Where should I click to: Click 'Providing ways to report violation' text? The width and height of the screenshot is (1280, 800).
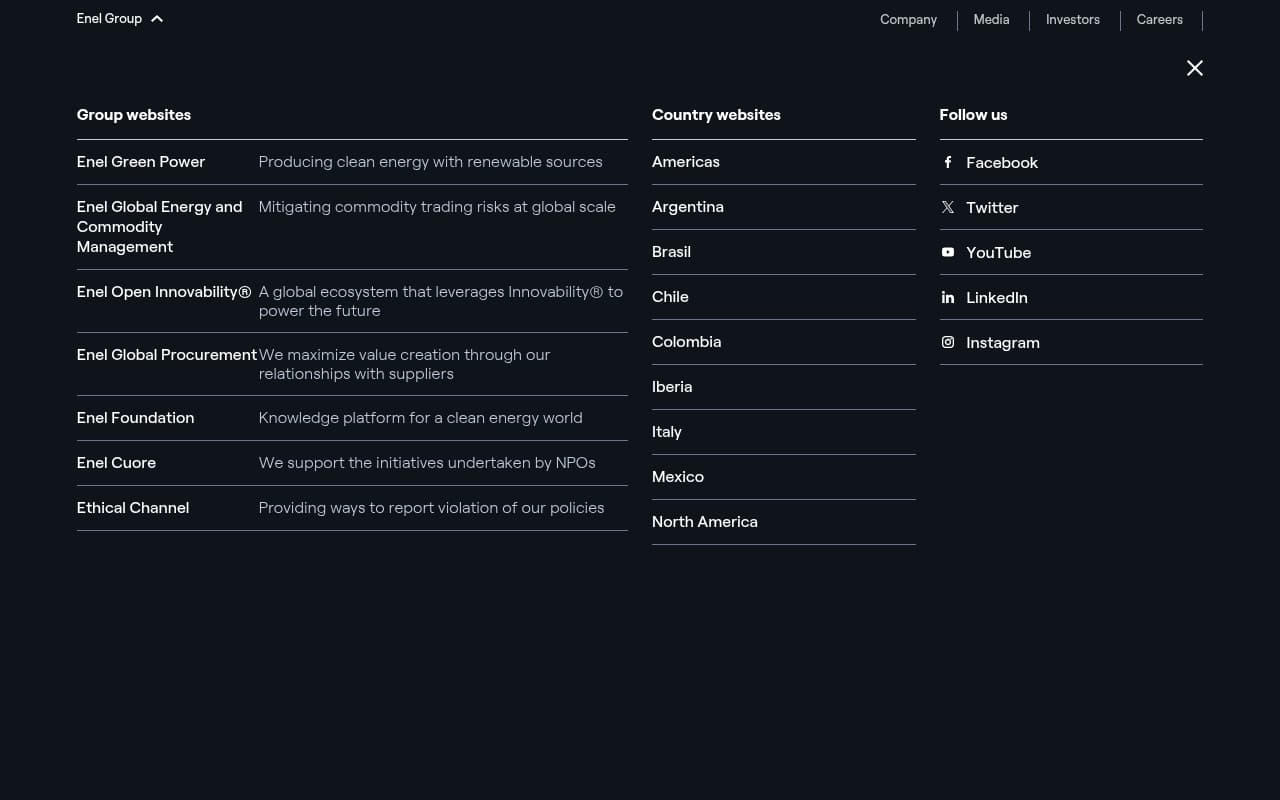[432, 508]
